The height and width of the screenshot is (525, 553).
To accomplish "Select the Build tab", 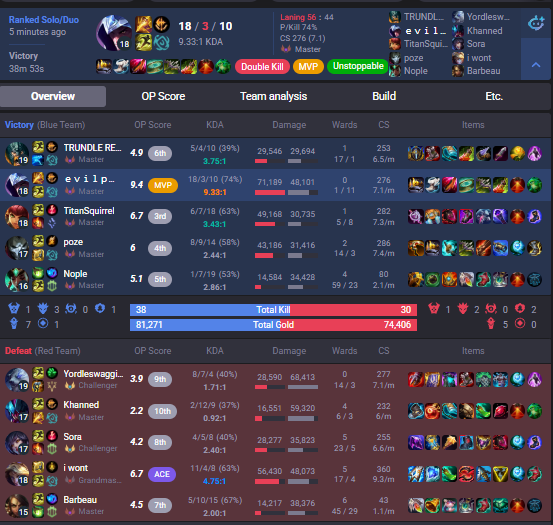I will tap(384, 96).
